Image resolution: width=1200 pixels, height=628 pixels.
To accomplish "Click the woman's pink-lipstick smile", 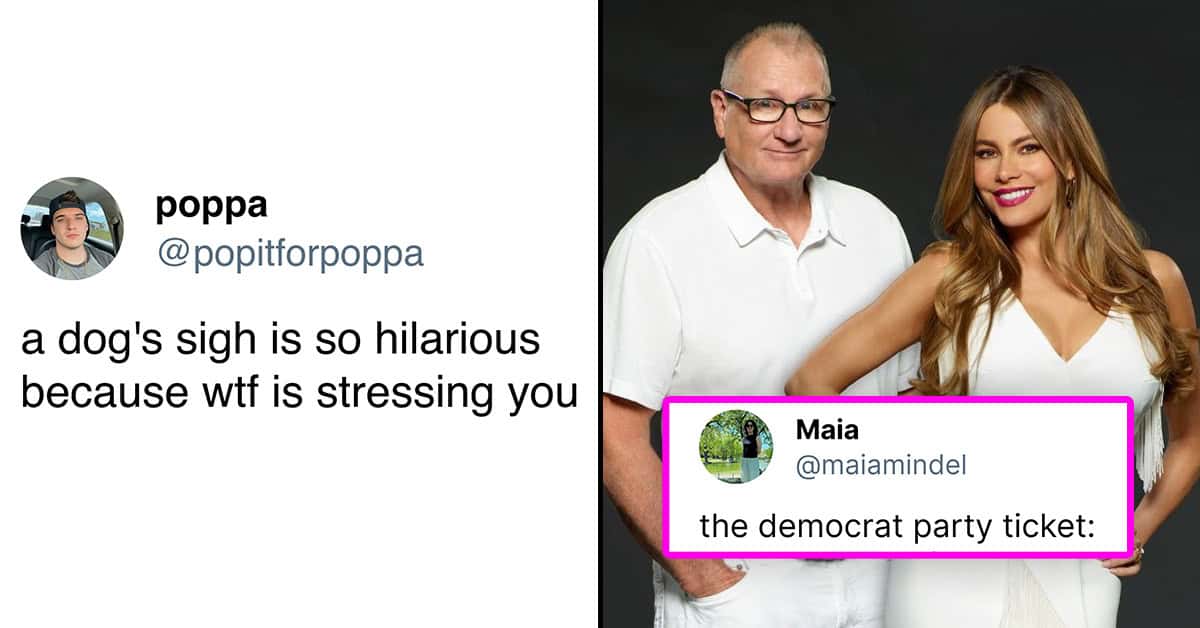I will [x=1013, y=195].
